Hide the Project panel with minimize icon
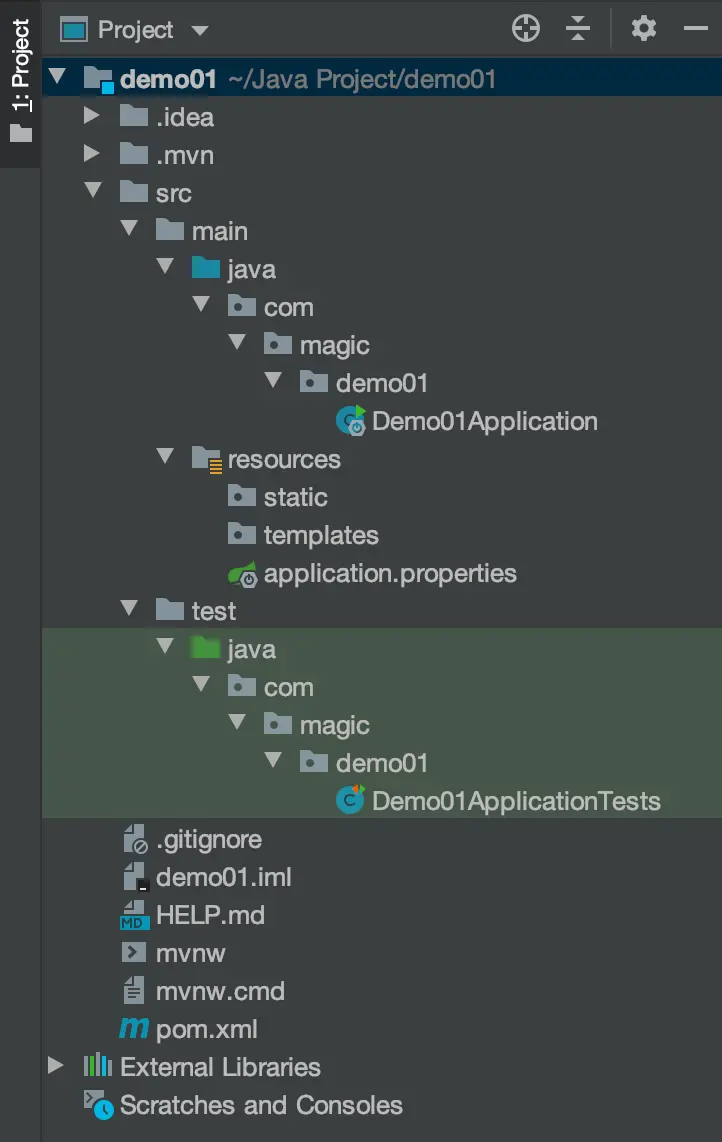This screenshot has width=722, height=1142. 696,29
